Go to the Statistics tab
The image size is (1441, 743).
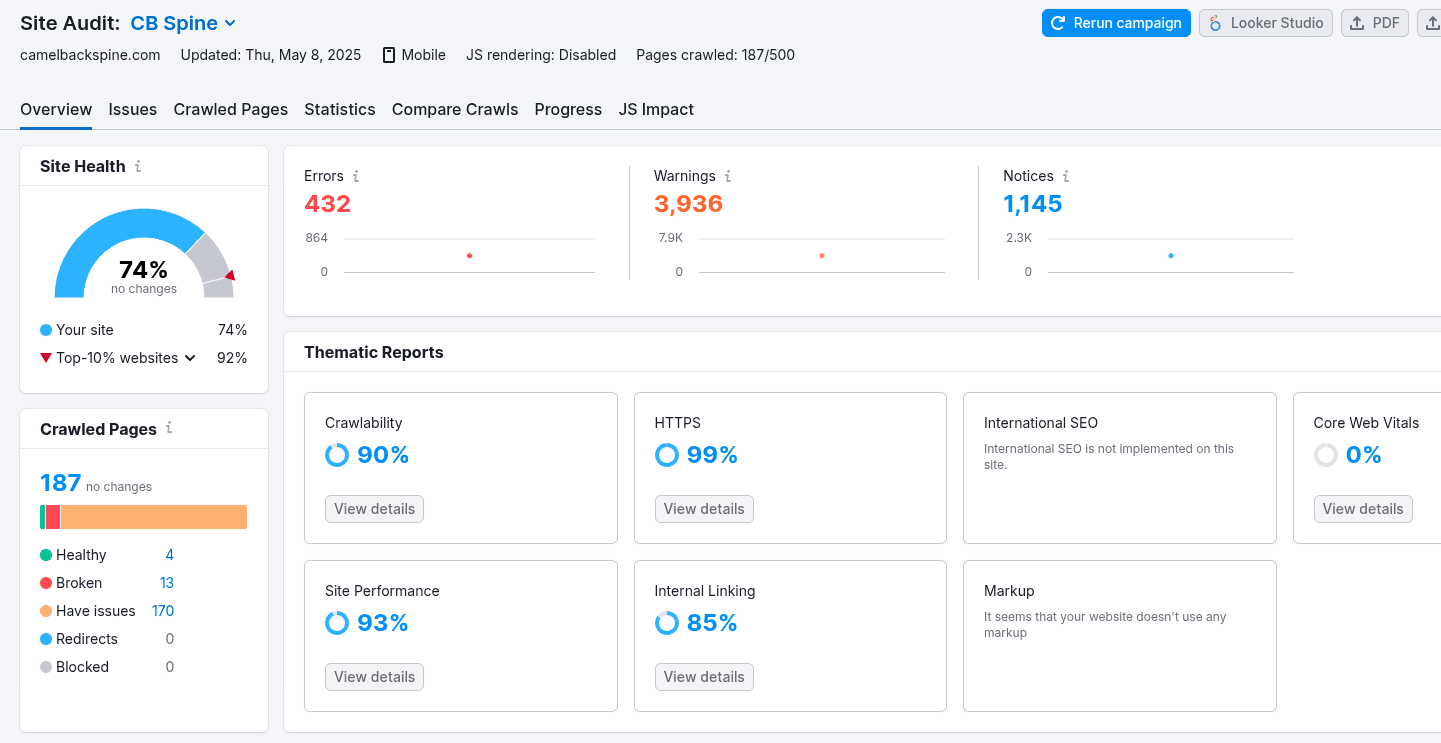(340, 109)
